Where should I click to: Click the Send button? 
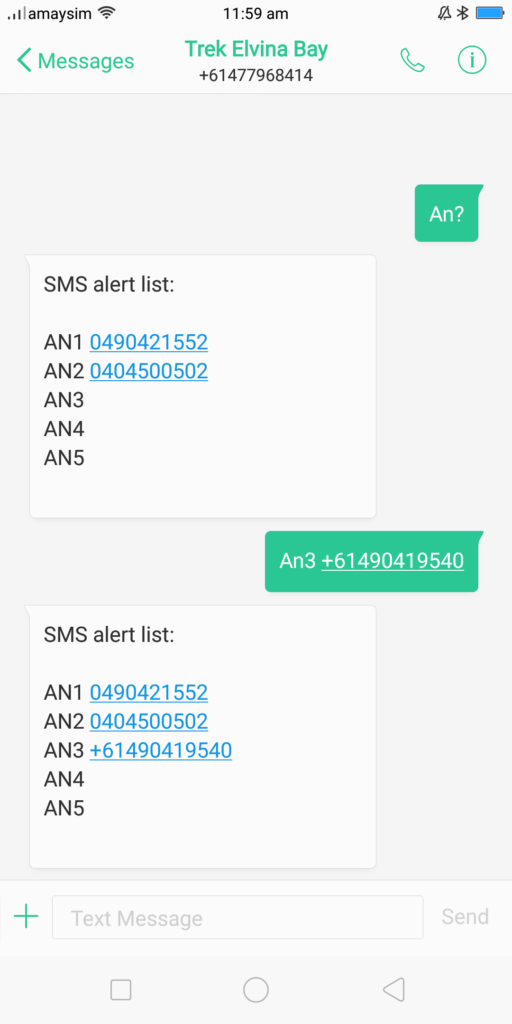[x=465, y=916]
